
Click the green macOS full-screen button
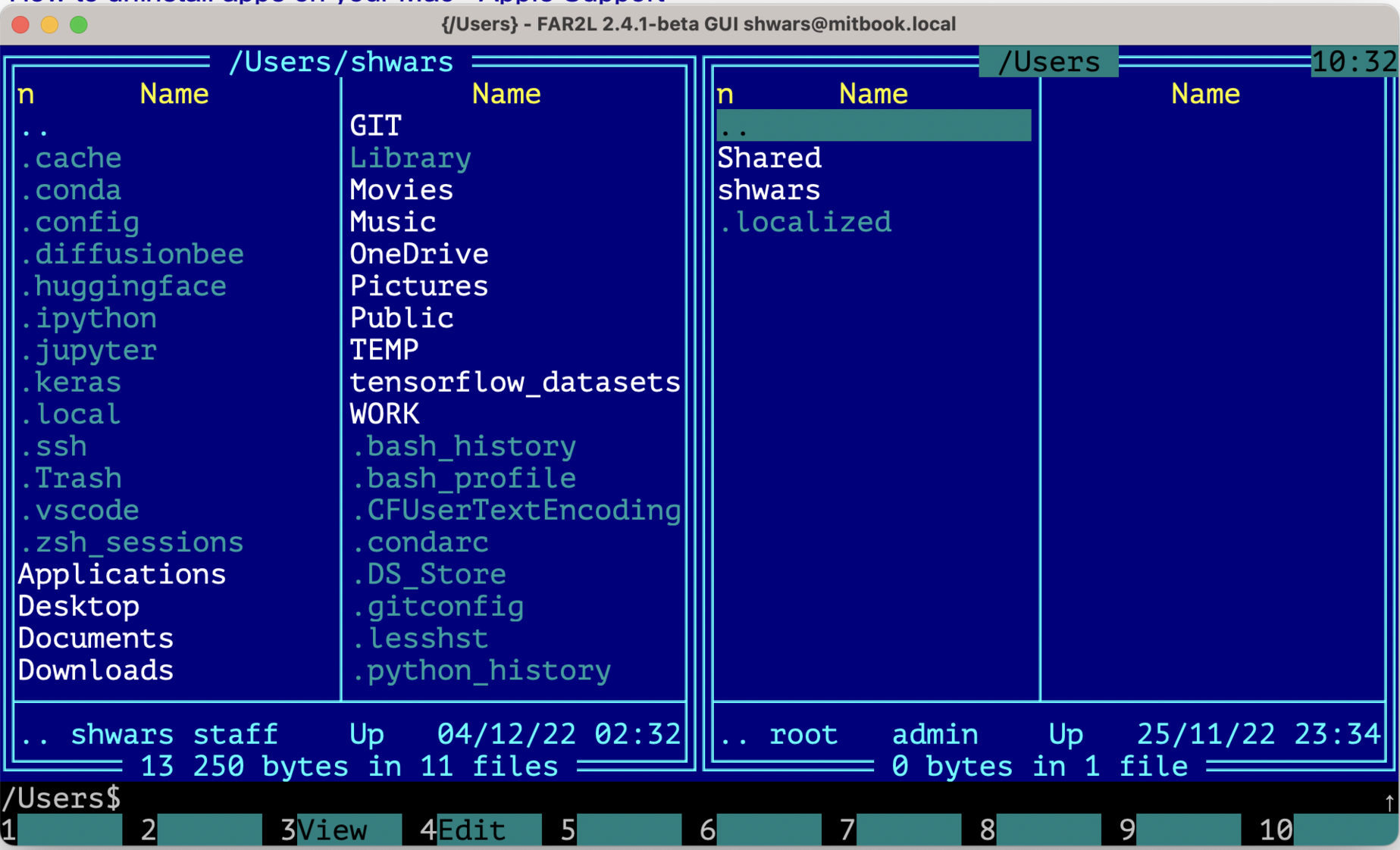tap(79, 25)
